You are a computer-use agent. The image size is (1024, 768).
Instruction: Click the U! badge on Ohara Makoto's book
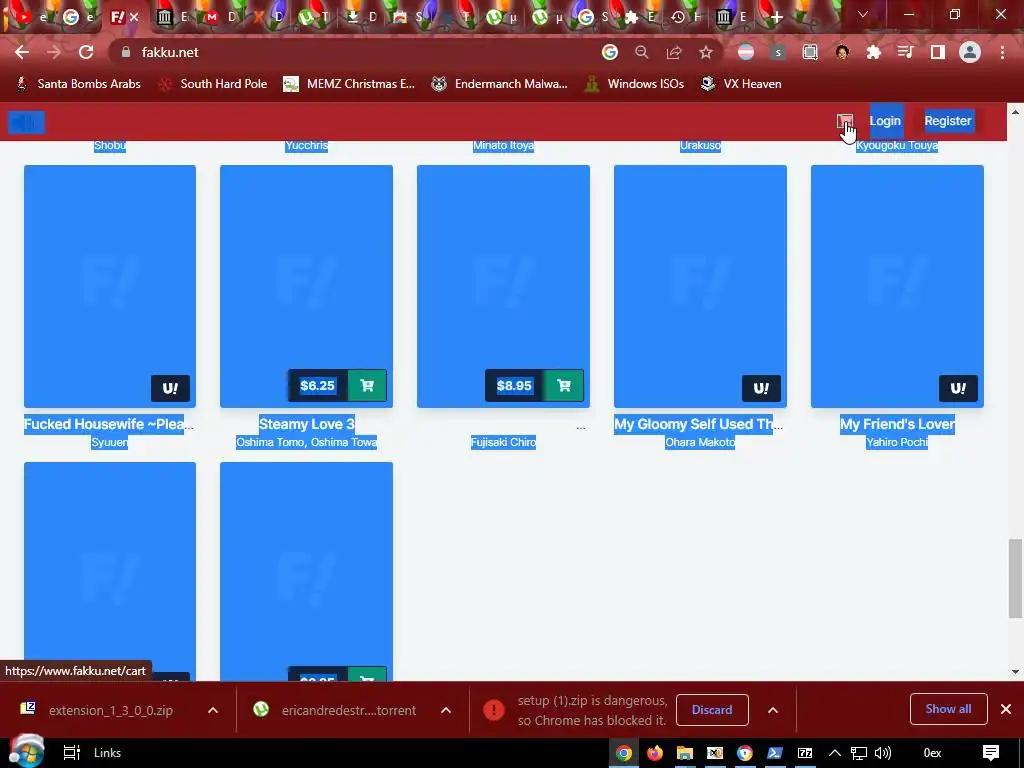click(x=761, y=388)
